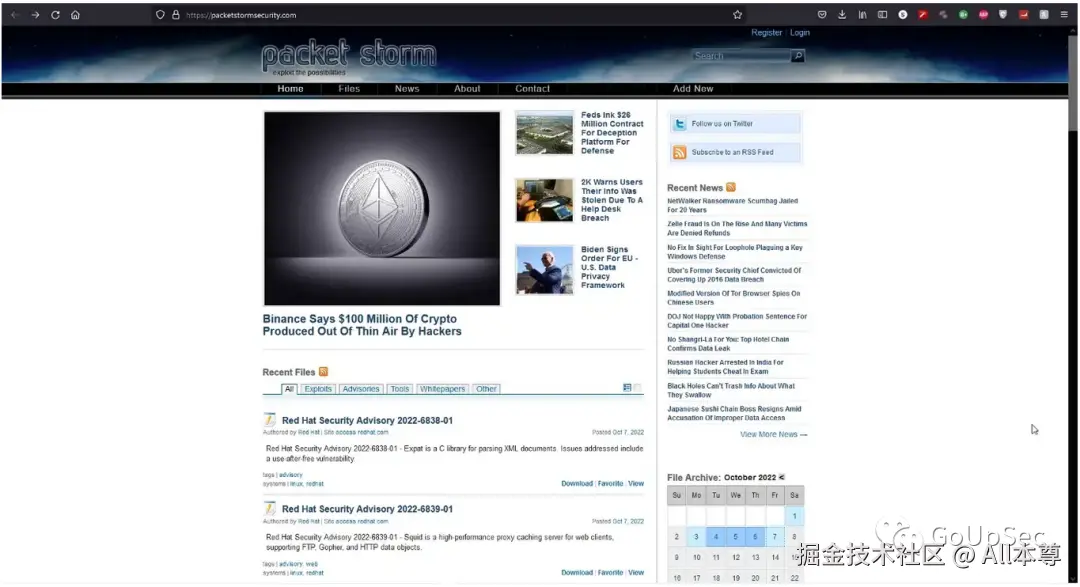Open NetWalker Ransomware Scumbag news item
This screenshot has width=1080, height=587.
(732, 205)
